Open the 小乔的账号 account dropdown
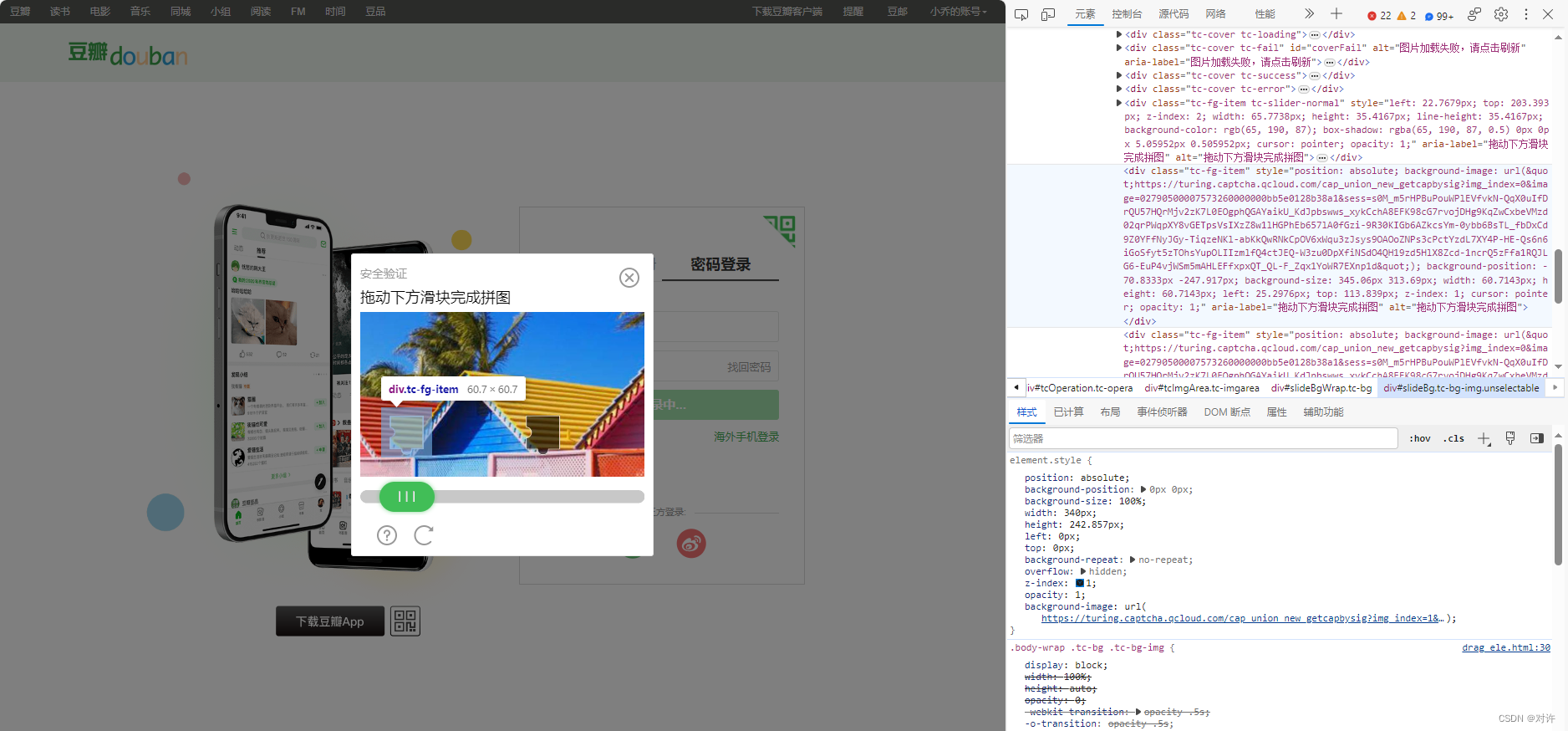This screenshot has height=731, width=1568. (958, 12)
